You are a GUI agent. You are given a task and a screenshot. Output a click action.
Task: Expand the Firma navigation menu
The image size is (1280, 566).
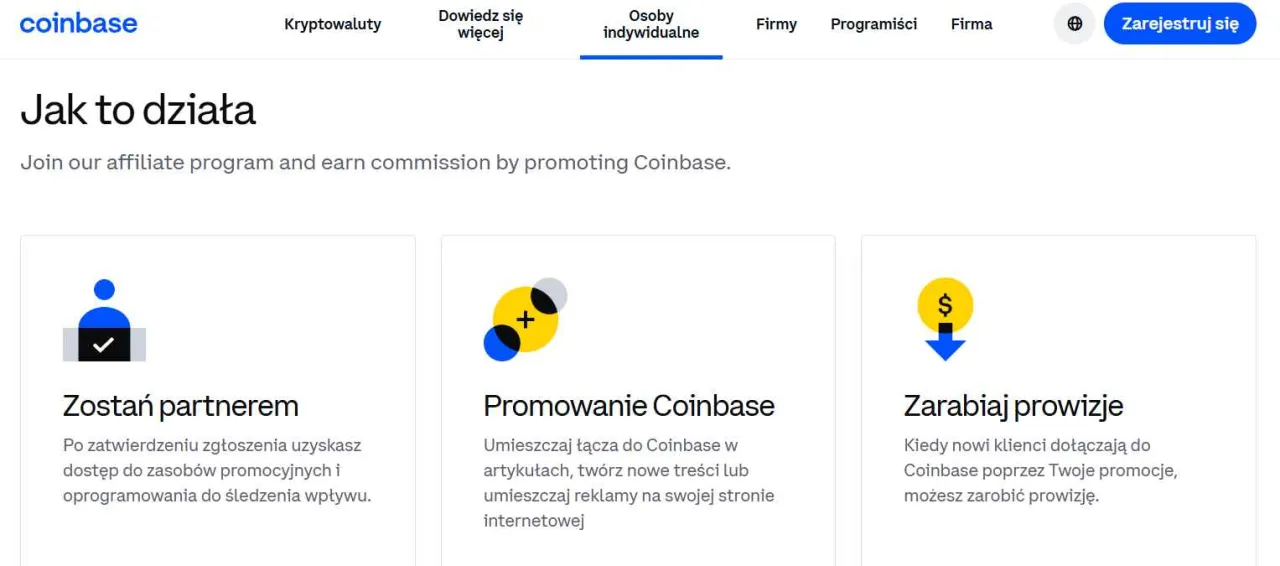pyautogui.click(x=971, y=24)
